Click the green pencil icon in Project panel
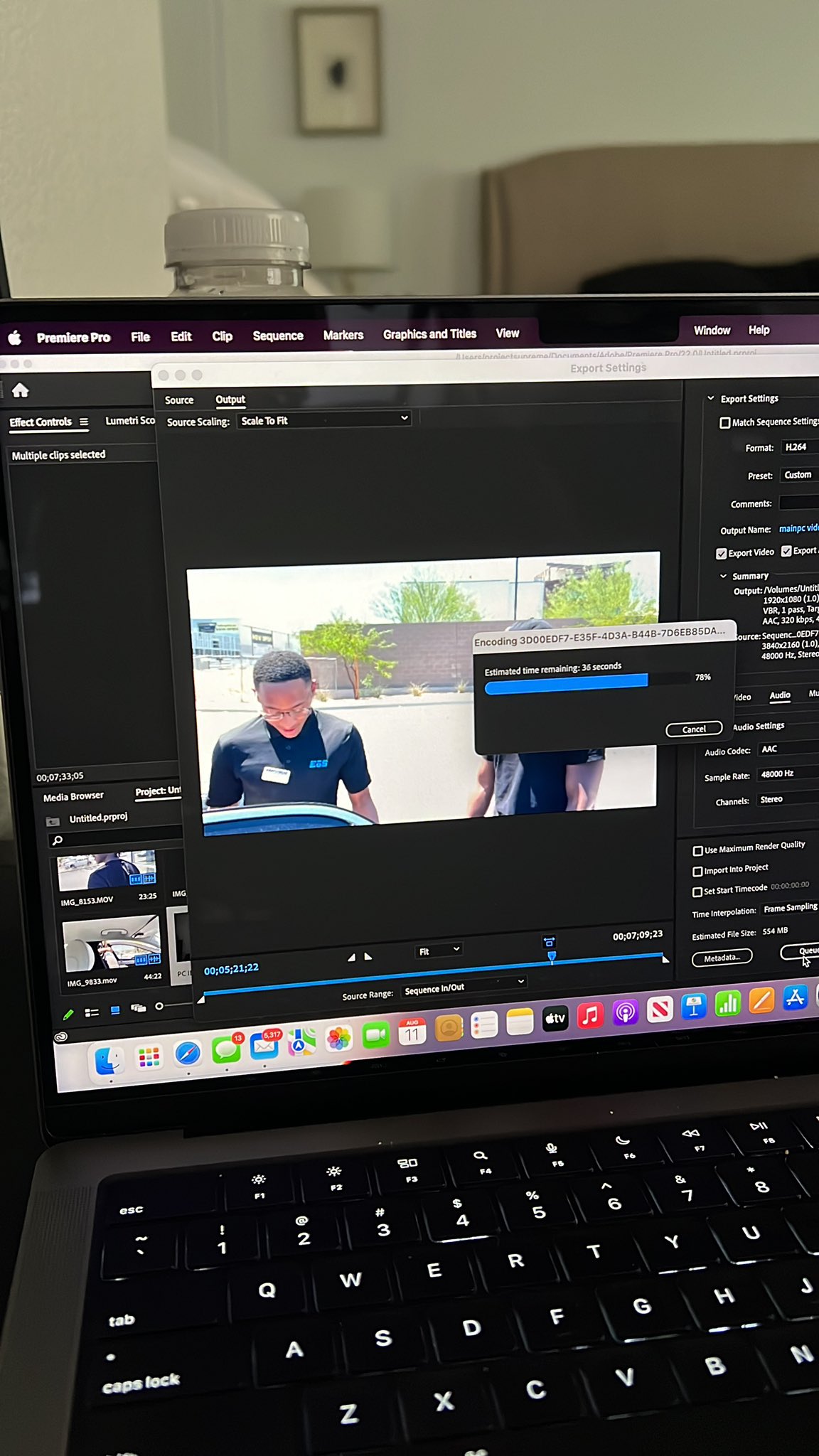This screenshot has height=1456, width=819. click(68, 1014)
